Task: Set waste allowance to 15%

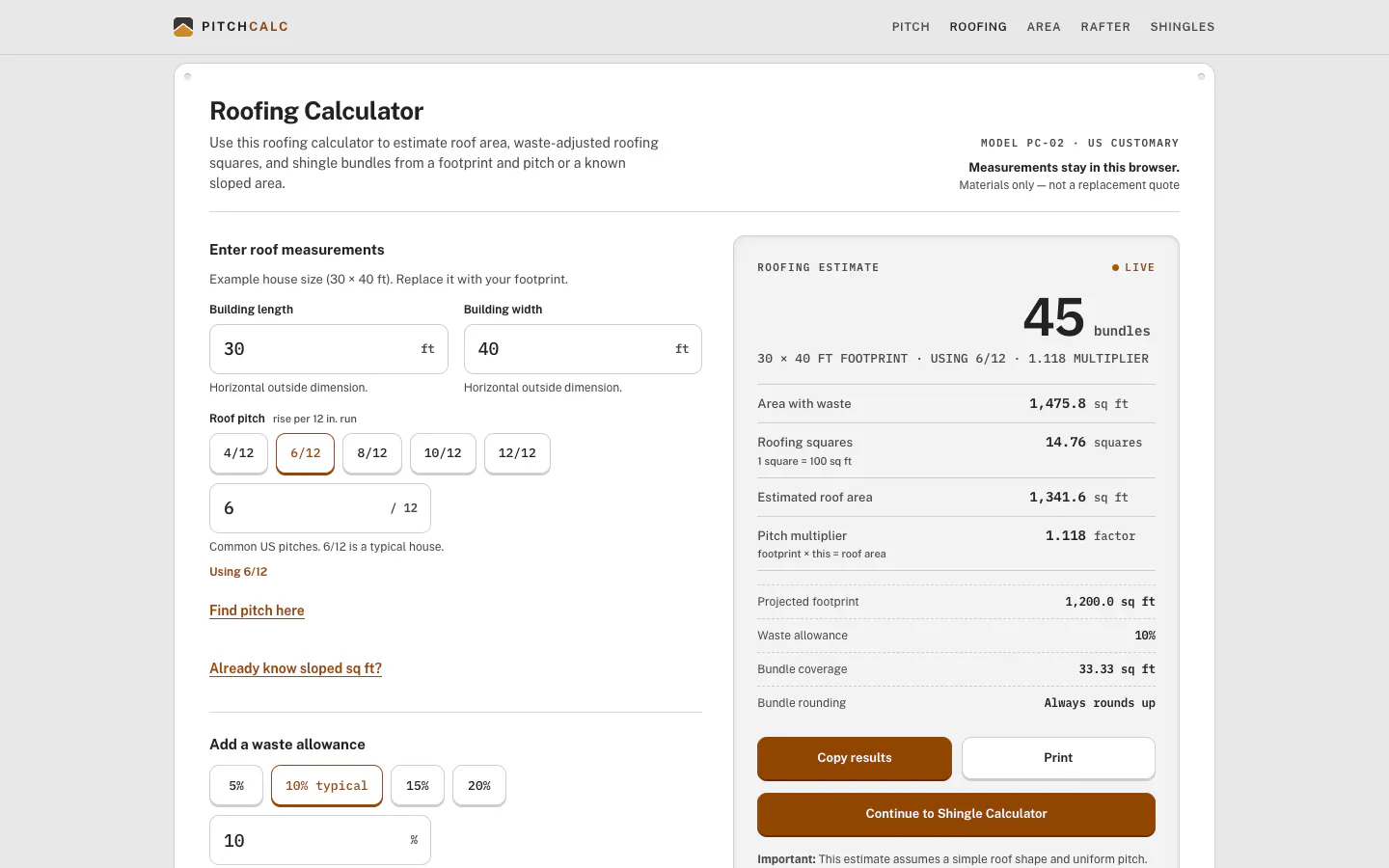Action: (418, 786)
